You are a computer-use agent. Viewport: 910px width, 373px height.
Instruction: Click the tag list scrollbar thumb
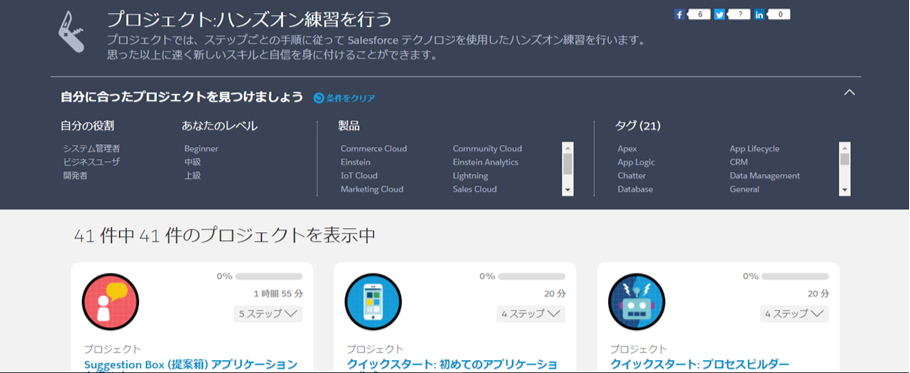tap(845, 159)
